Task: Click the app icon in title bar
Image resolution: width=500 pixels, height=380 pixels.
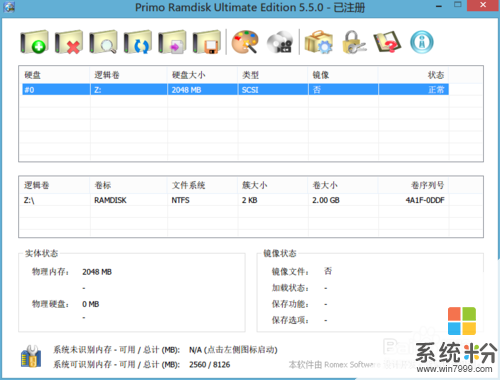Action: (x=9, y=7)
